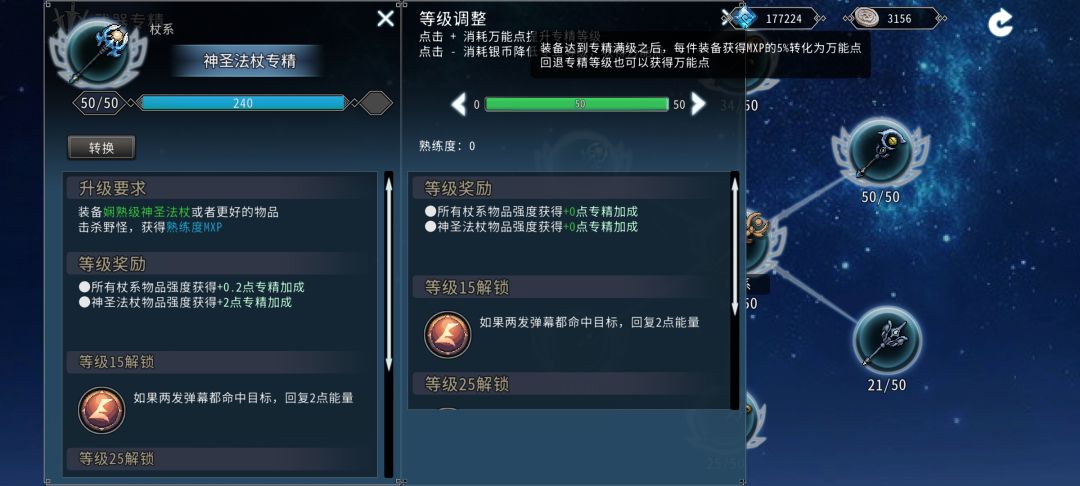Click the blue 240 mastery progress bar
Image resolution: width=1080 pixels, height=486 pixels.
click(243, 103)
